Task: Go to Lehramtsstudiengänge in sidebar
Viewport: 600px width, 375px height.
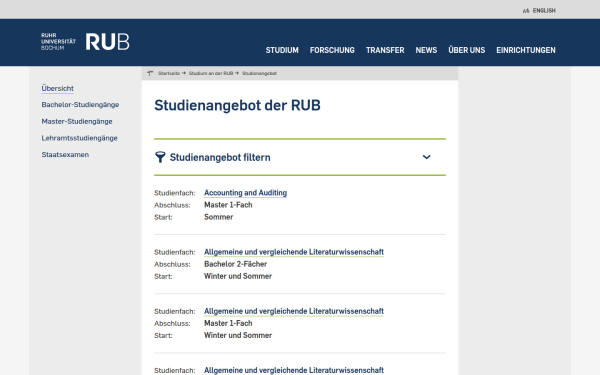Action: (80, 138)
